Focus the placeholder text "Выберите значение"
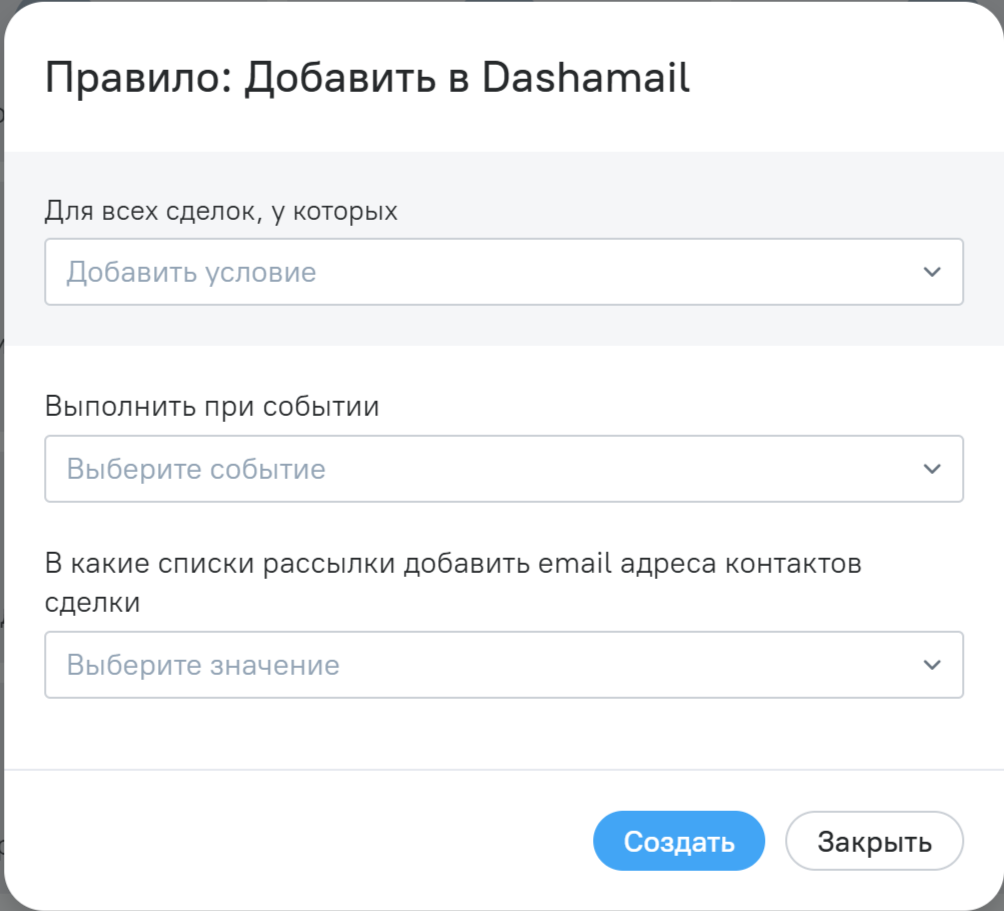The width and height of the screenshot is (1004, 911). tap(203, 665)
